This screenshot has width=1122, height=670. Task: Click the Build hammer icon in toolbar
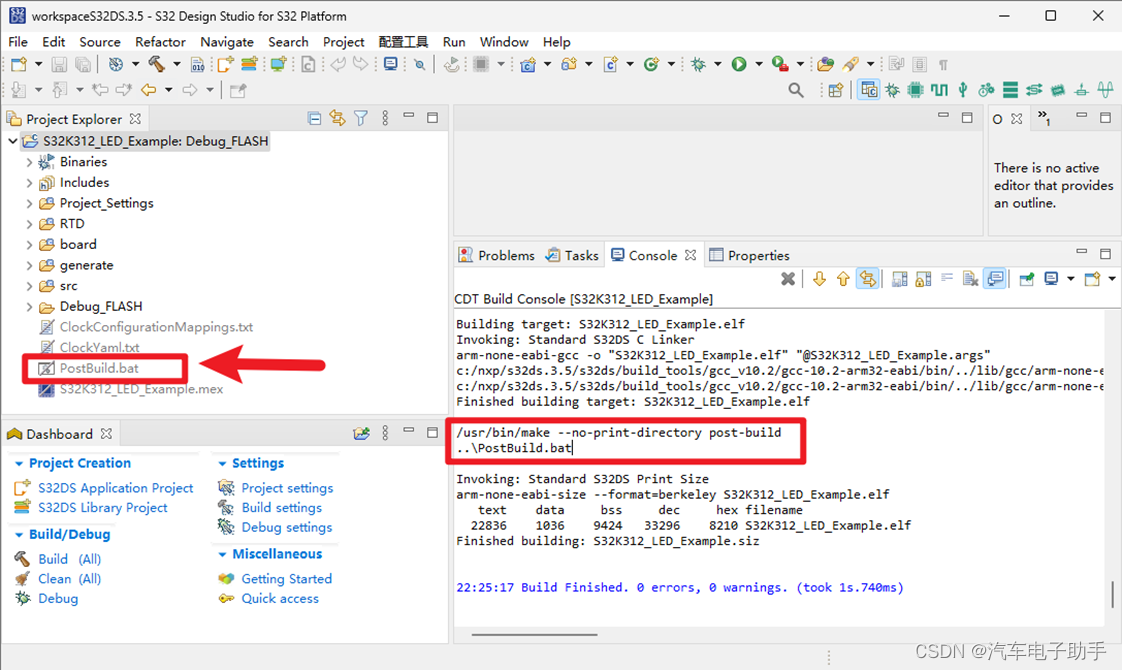(156, 64)
